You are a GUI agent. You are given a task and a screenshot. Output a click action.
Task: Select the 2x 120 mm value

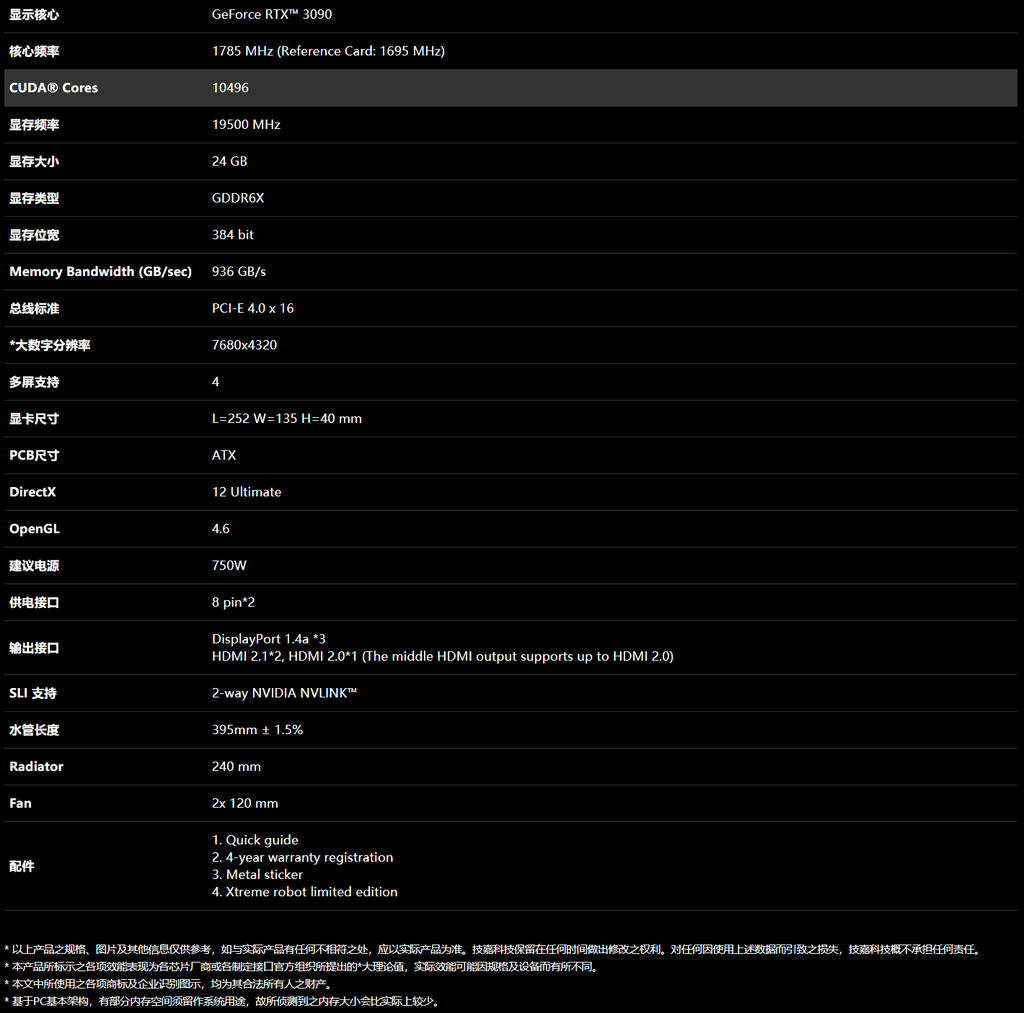click(245, 803)
